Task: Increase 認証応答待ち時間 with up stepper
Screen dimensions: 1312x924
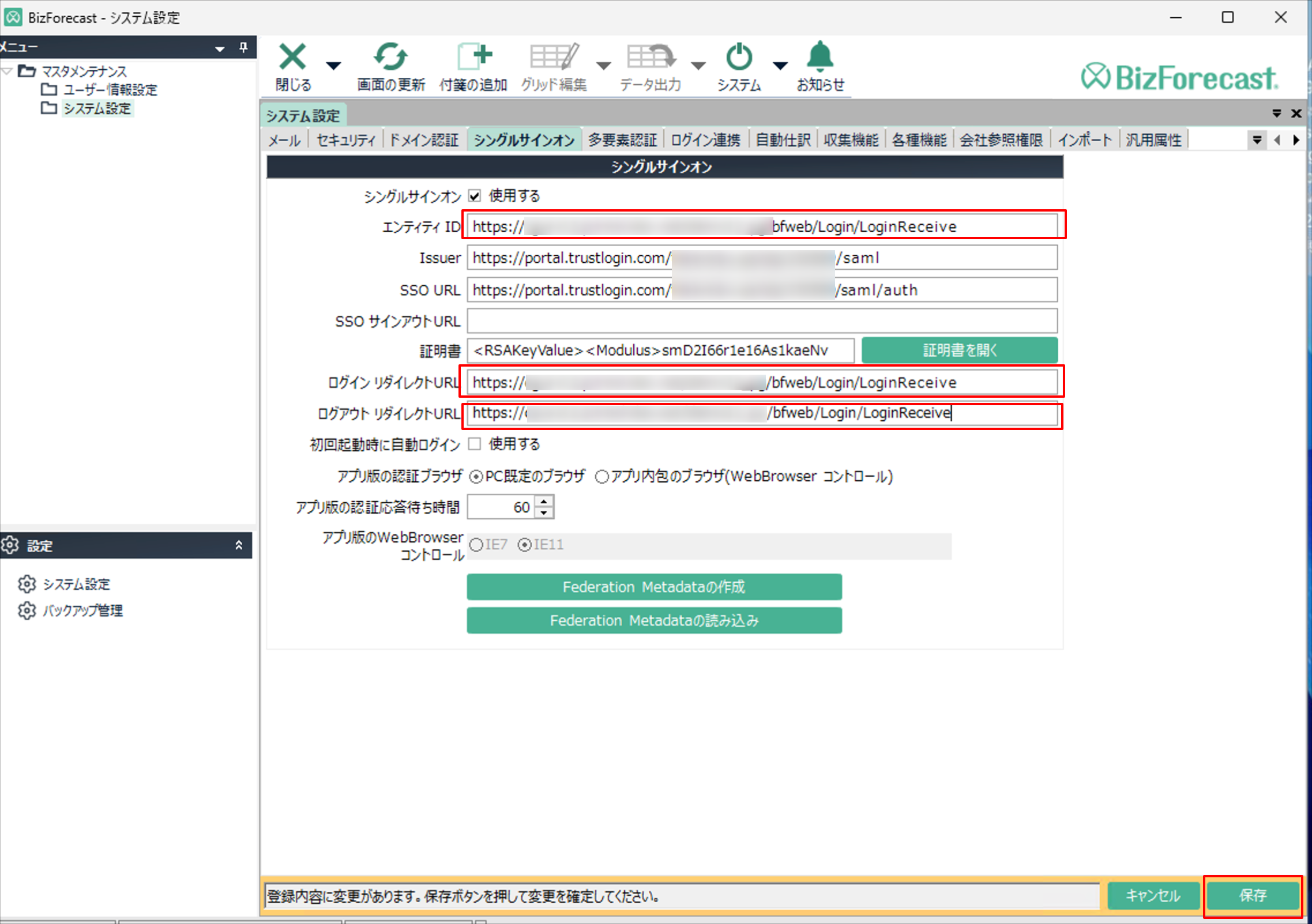Action: coord(544,501)
